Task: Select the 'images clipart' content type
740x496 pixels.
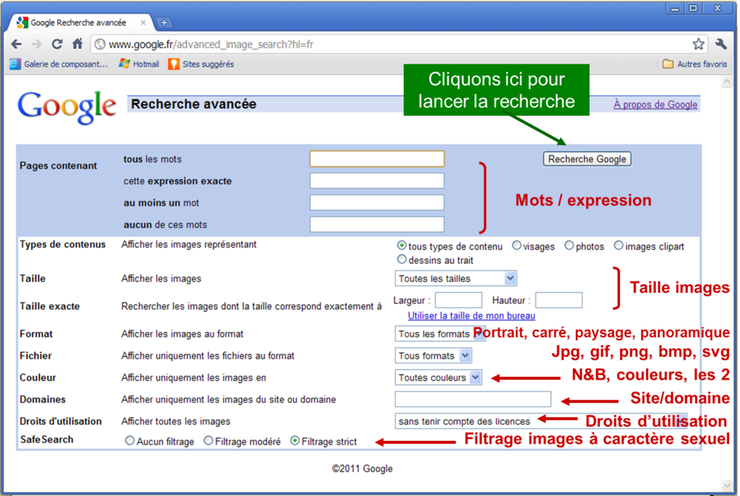Action: coord(618,245)
